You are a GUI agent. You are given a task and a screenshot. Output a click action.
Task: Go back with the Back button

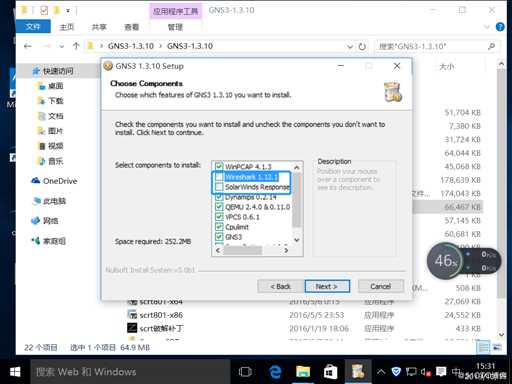coord(280,286)
